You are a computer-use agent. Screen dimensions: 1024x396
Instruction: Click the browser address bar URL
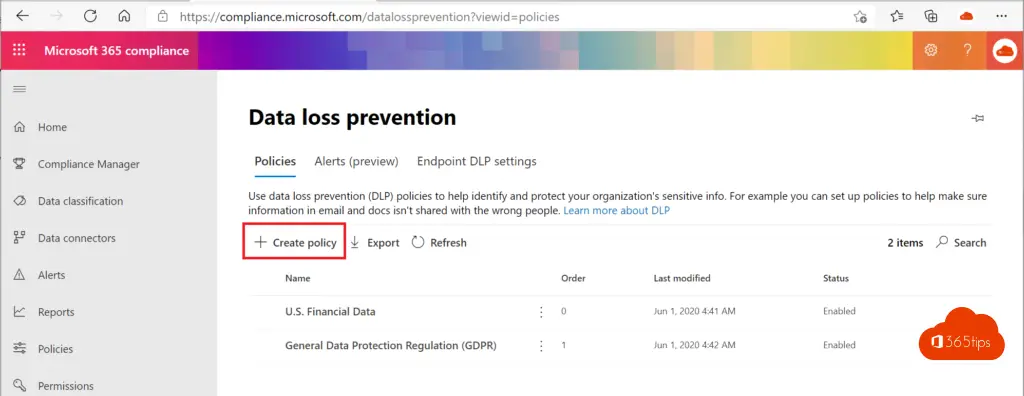[370, 17]
